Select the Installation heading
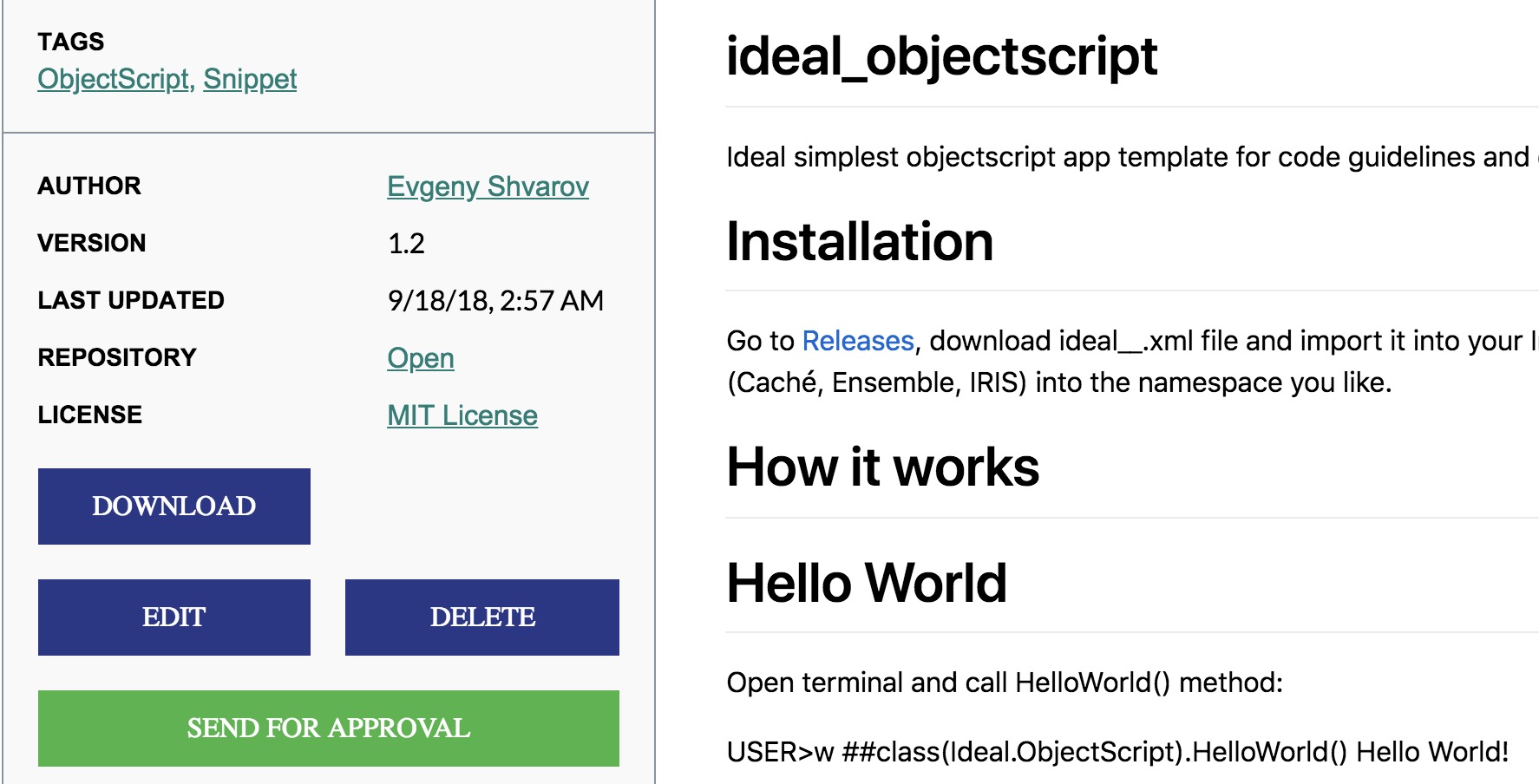This screenshot has width=1539, height=784. pos(860,241)
